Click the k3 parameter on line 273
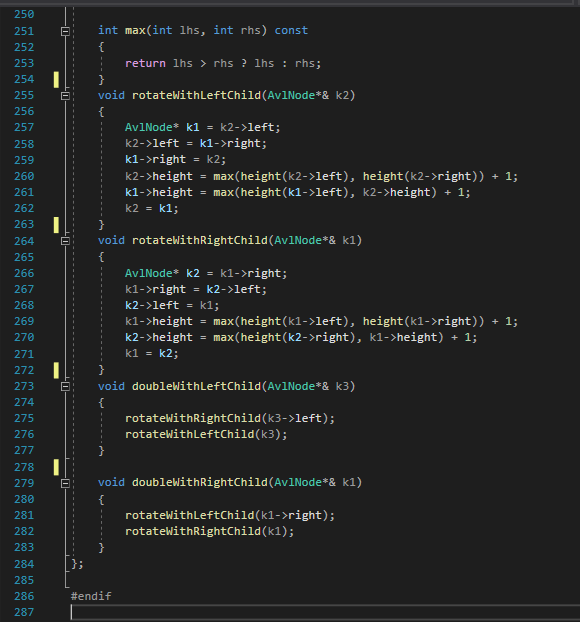This screenshot has height=622, width=580. pyautogui.click(x=342, y=386)
